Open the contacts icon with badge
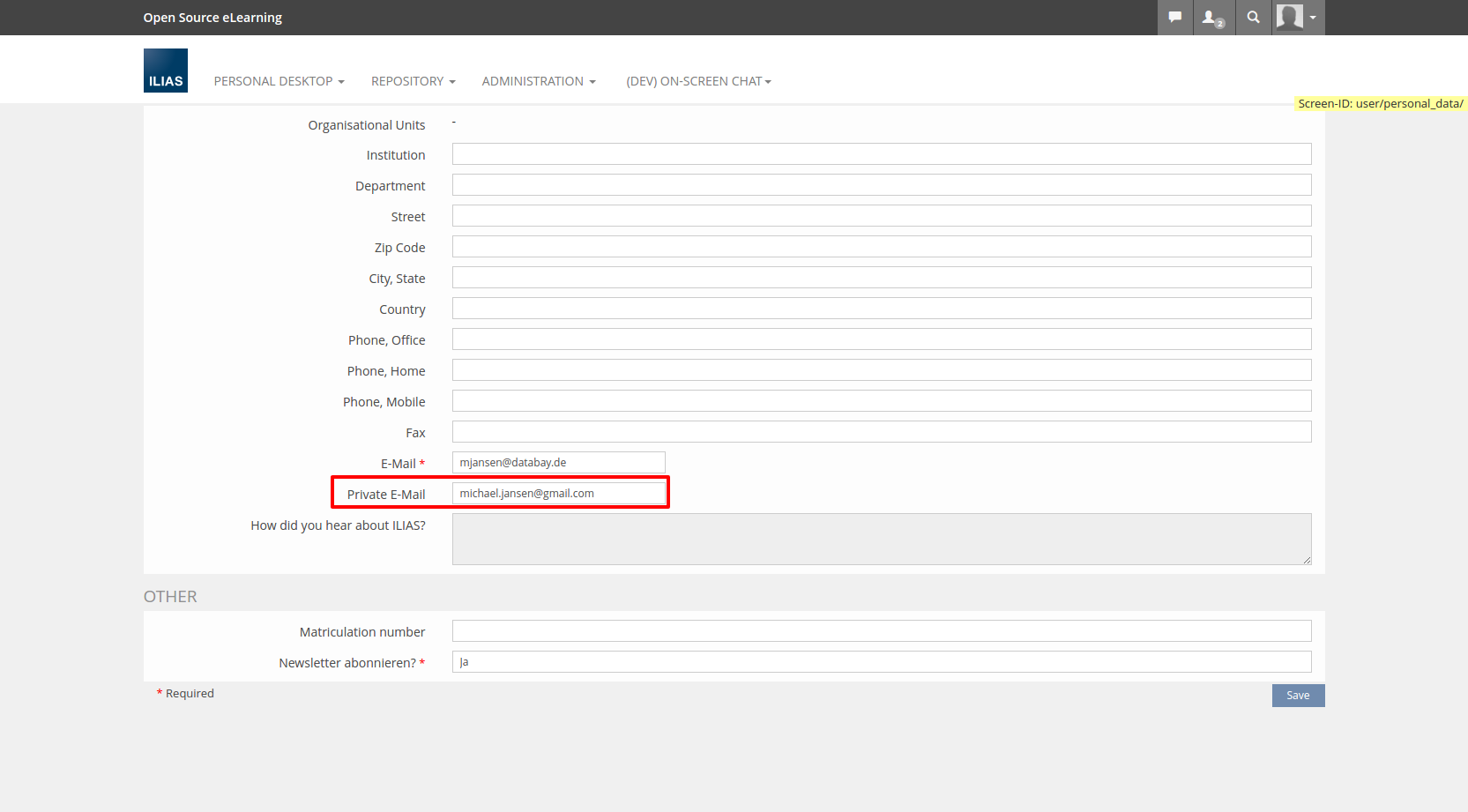Screen dimensions: 1468x812 coord(1213,18)
